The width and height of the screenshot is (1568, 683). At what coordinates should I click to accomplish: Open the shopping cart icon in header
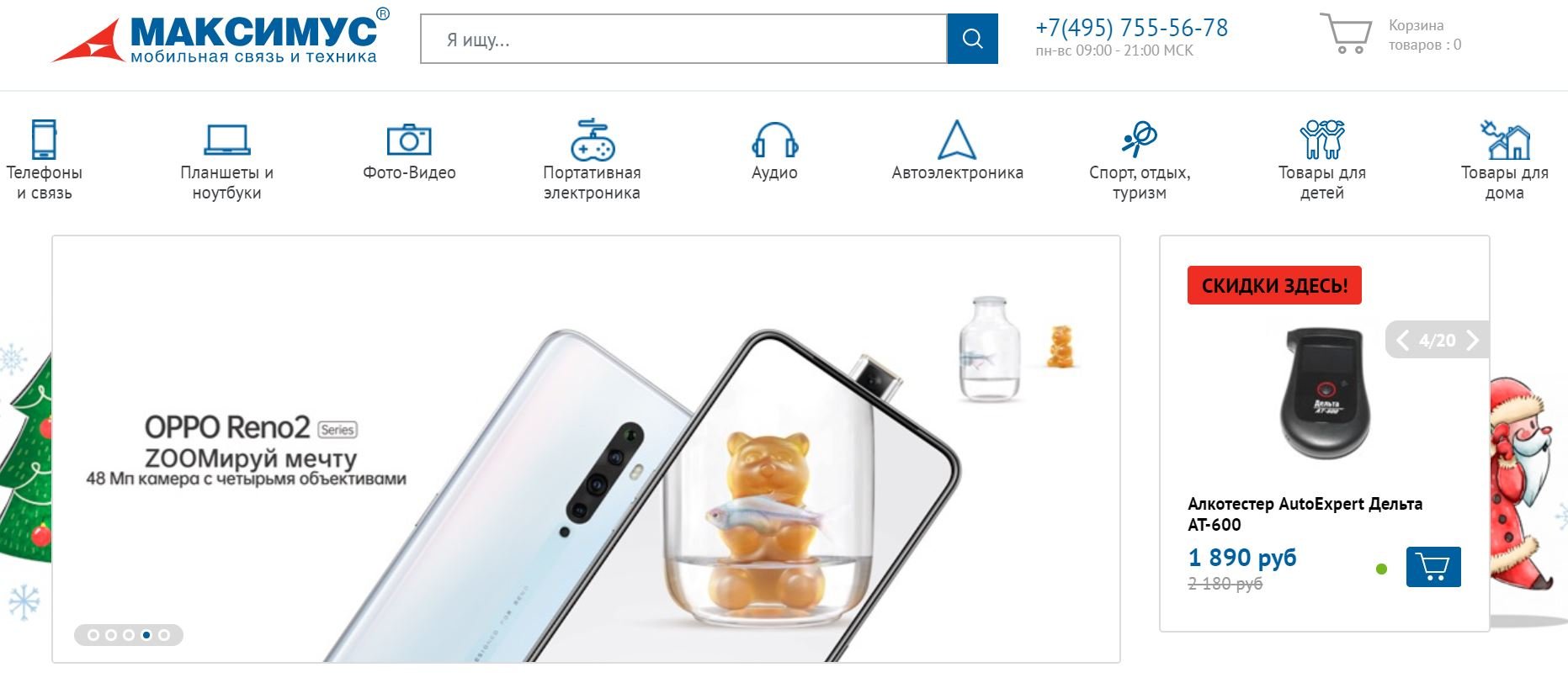pyautogui.click(x=1345, y=34)
